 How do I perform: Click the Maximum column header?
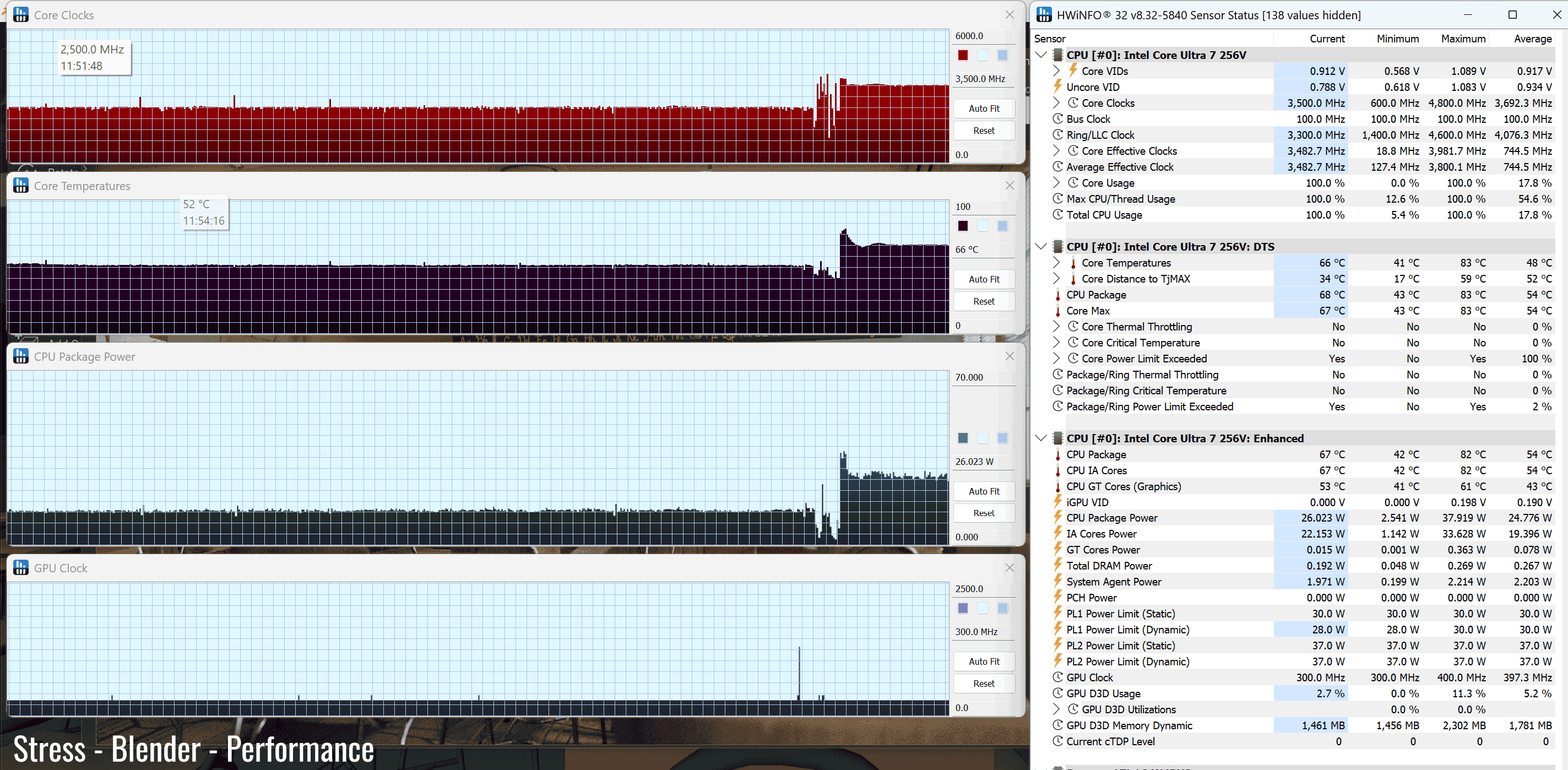point(1463,39)
